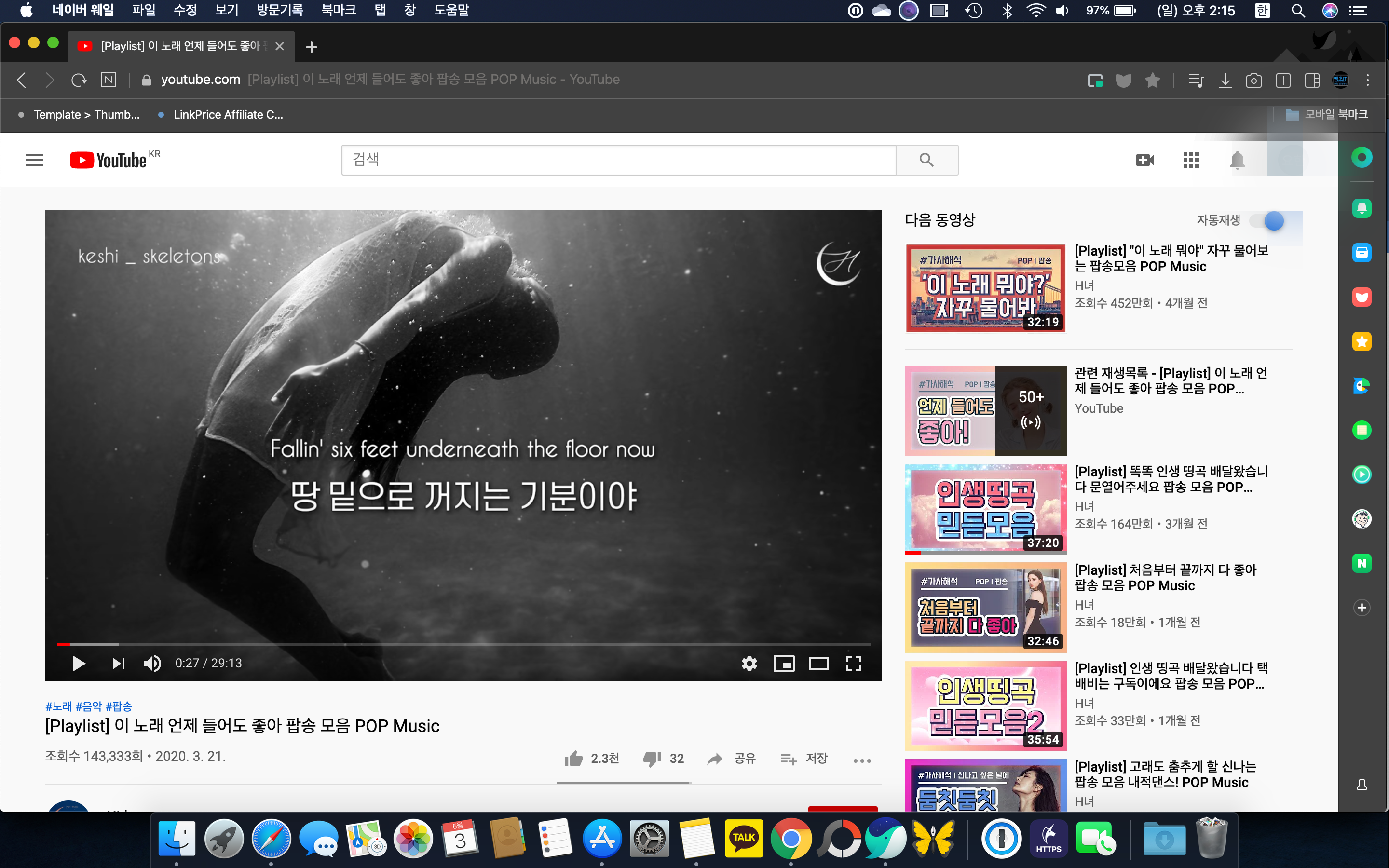Enable miniplayer mode in video player

tap(784, 664)
